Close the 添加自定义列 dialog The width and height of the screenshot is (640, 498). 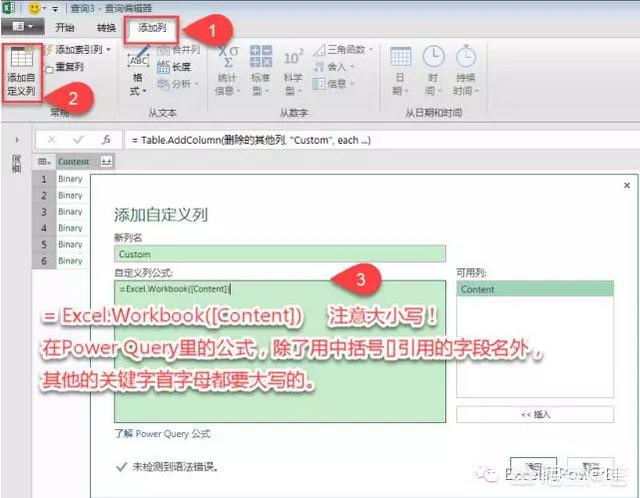pyautogui.click(x=627, y=185)
